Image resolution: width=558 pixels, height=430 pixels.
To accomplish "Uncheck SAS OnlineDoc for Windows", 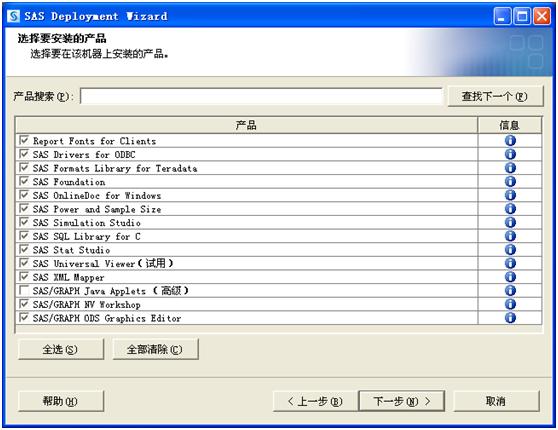I will [24, 195].
